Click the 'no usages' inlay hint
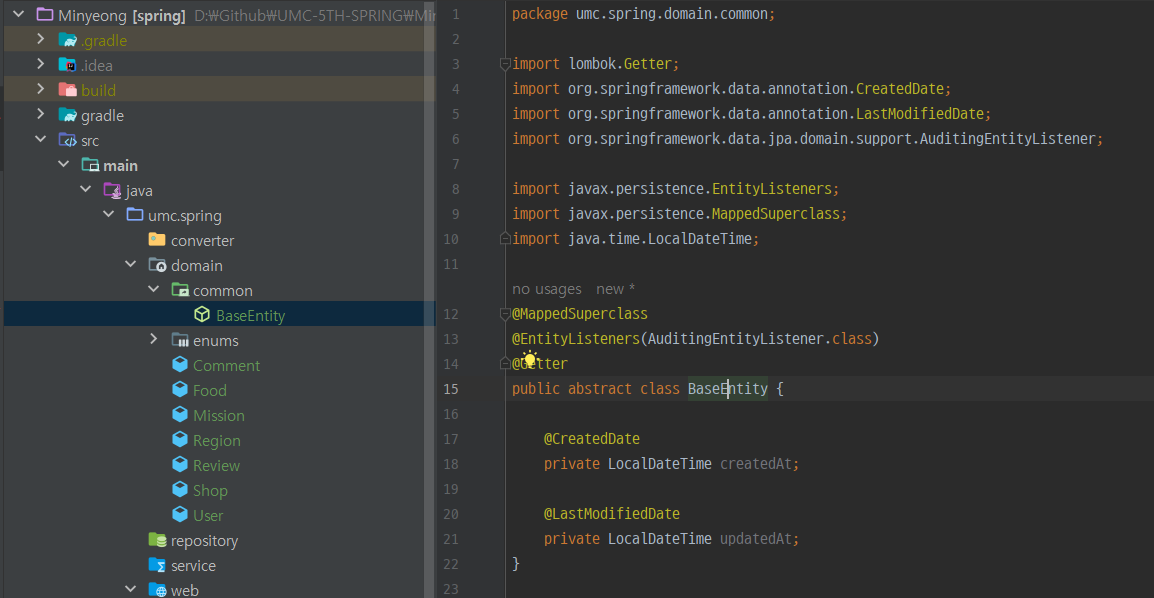This screenshot has width=1154, height=598. (x=547, y=289)
